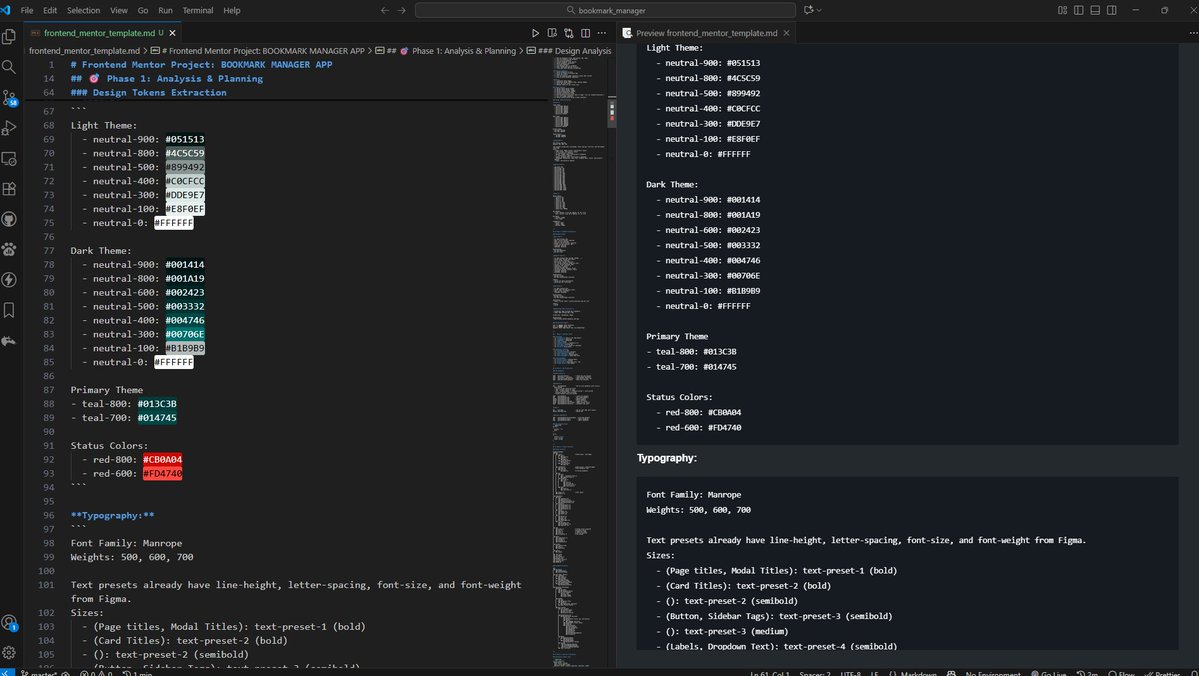Open the Explorer view in activity bar
This screenshot has height=676, width=1199.
(x=9, y=37)
